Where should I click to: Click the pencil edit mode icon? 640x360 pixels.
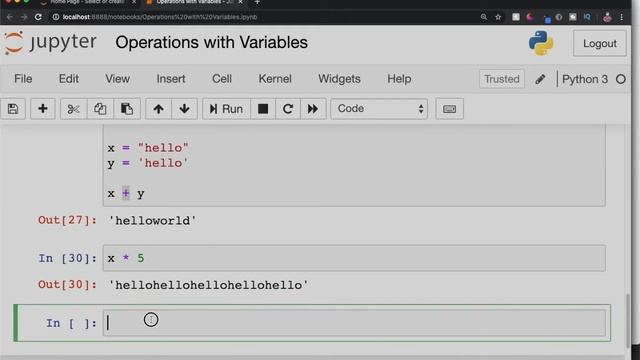[540, 79]
